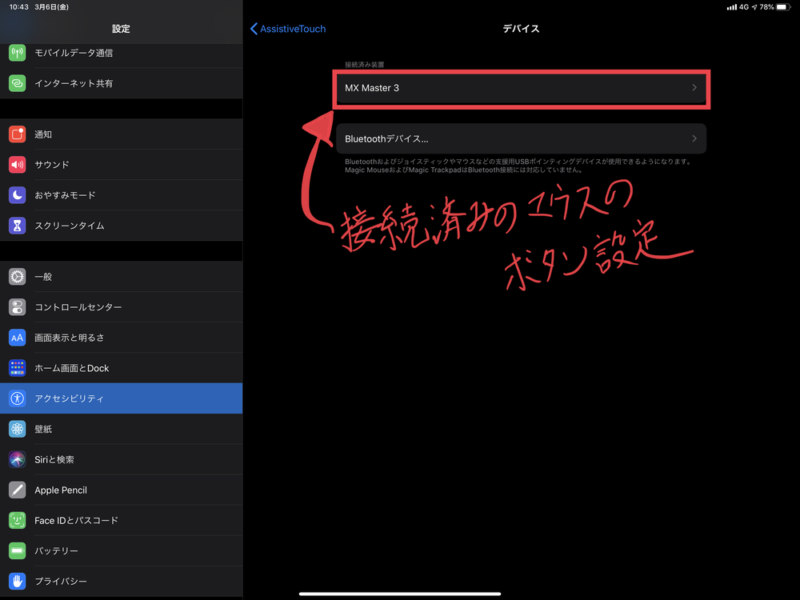This screenshot has width=800, height=600.
Task: Tap the 10:43 clock in the status bar
Action: click(19, 7)
